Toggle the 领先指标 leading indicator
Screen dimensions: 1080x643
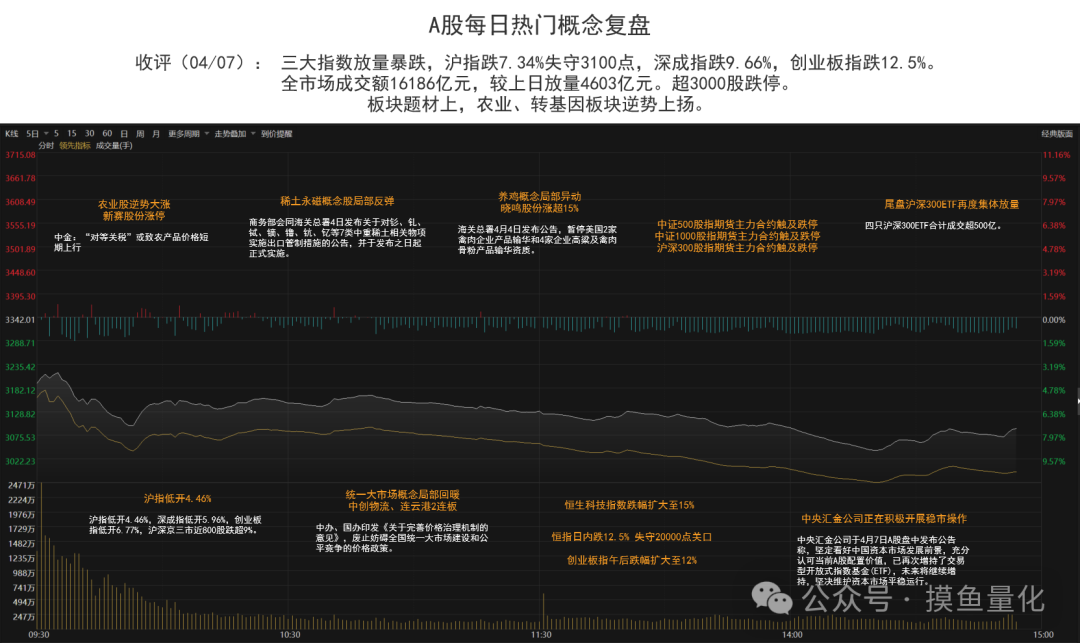(75, 146)
